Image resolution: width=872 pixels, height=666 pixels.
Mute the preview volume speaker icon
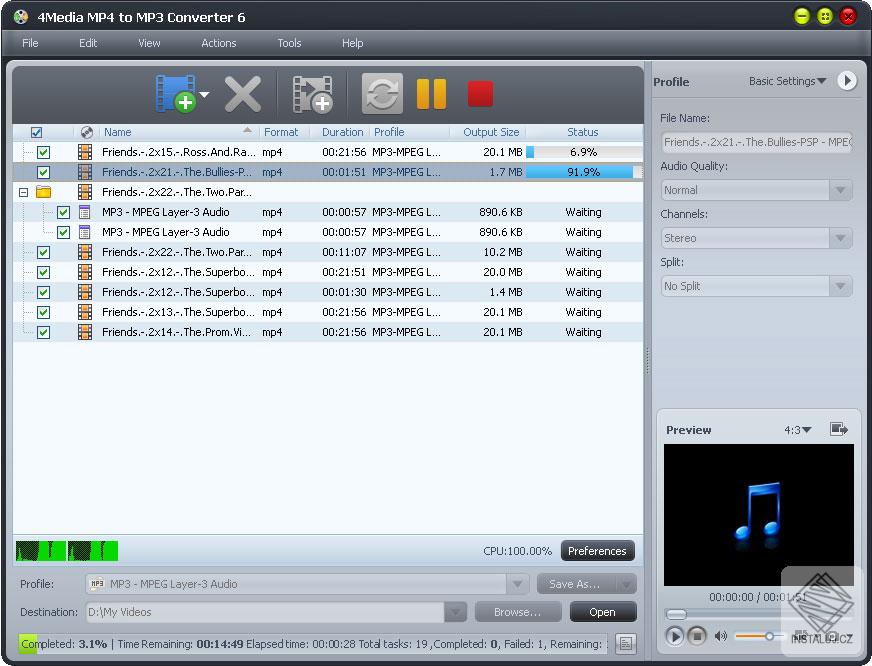(x=721, y=635)
